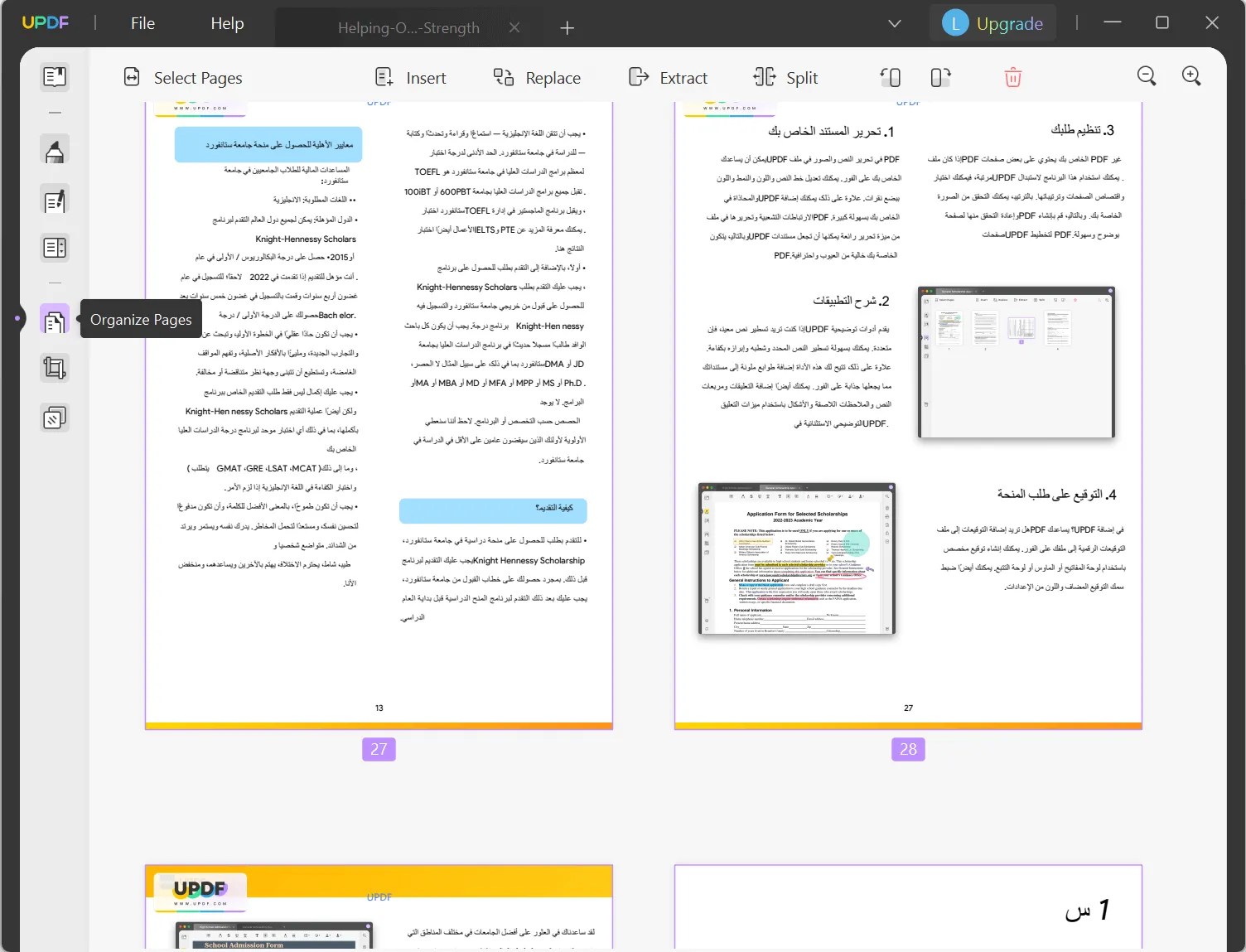Switch to the Helping-O...-Strength document tab

409,27
